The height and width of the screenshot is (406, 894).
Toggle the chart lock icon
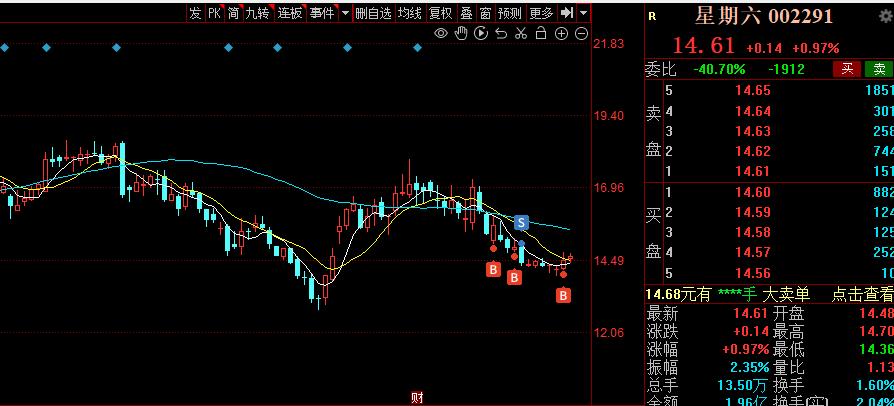(x=541, y=34)
